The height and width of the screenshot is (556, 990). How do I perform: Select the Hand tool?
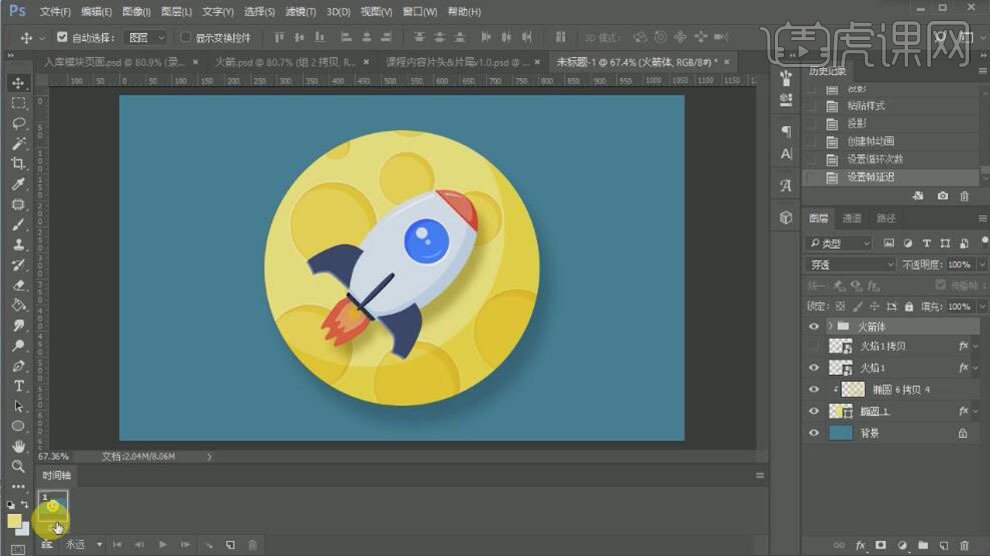click(18, 446)
